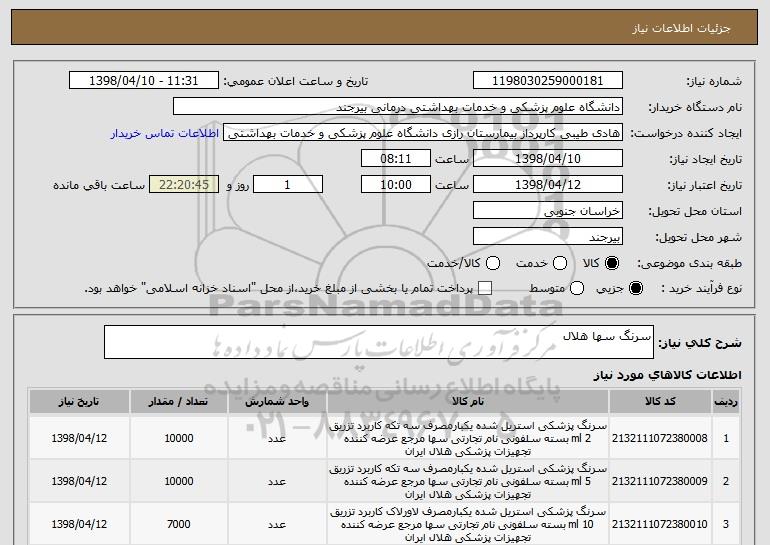Click the شماره نیاز field 1198030259000181
Viewport: 770px width, 545px height.
click(548, 81)
